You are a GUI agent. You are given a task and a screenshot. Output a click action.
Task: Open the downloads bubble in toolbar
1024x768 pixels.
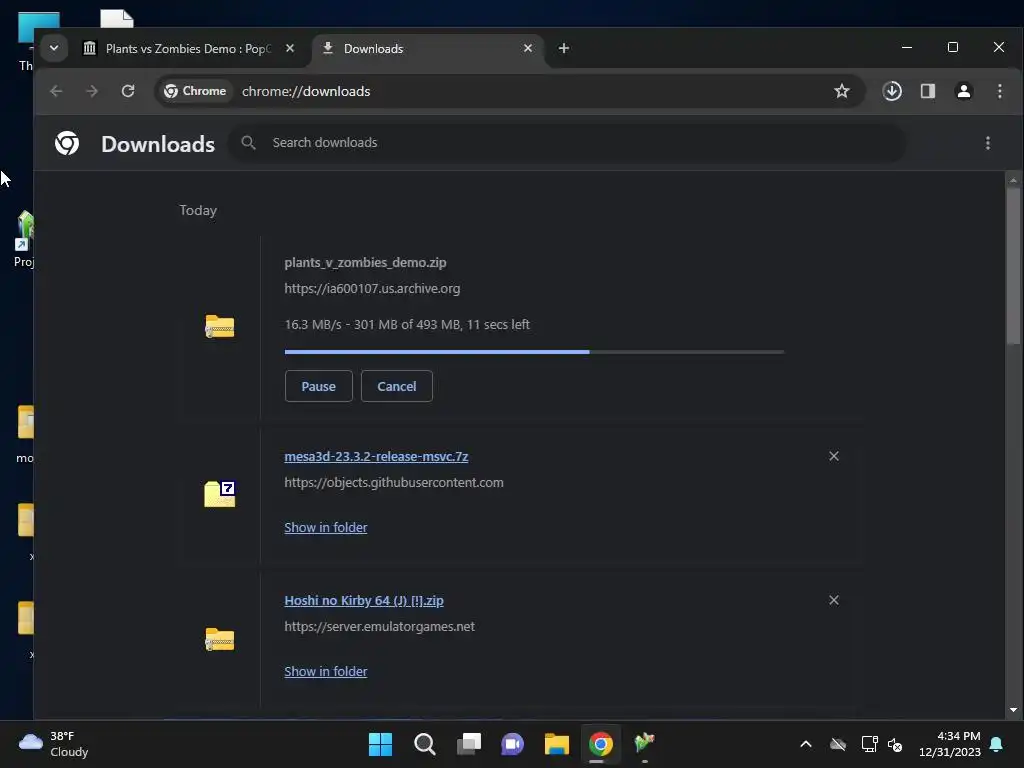tap(892, 91)
